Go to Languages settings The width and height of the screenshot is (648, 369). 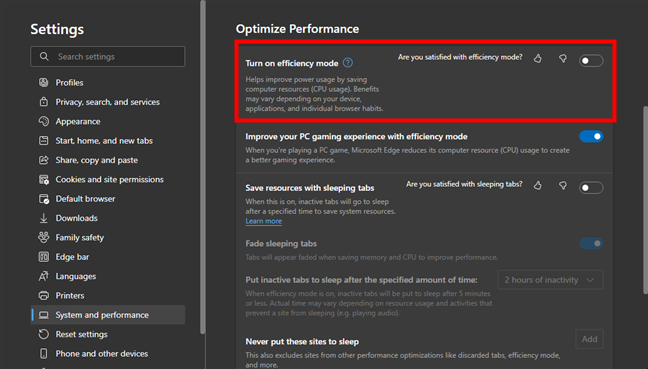[107, 276]
